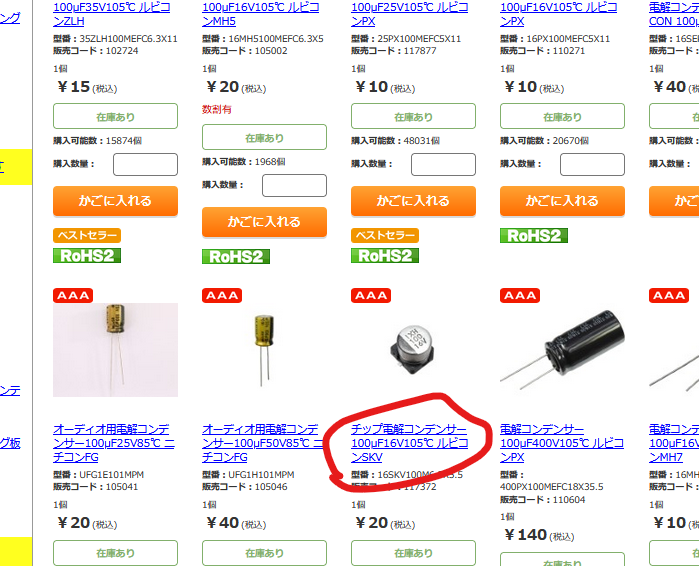699x566 pixels.
Task: Click the ベストセラー badge under 102724 item
Action: [x=87, y=235]
